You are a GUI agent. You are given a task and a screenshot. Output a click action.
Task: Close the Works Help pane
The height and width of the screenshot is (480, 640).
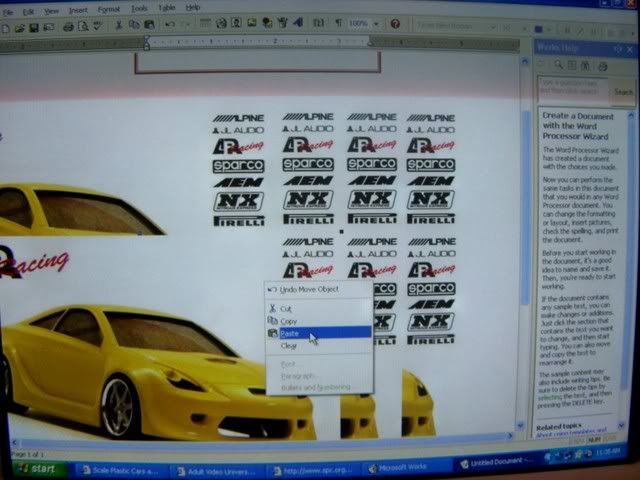click(x=631, y=50)
